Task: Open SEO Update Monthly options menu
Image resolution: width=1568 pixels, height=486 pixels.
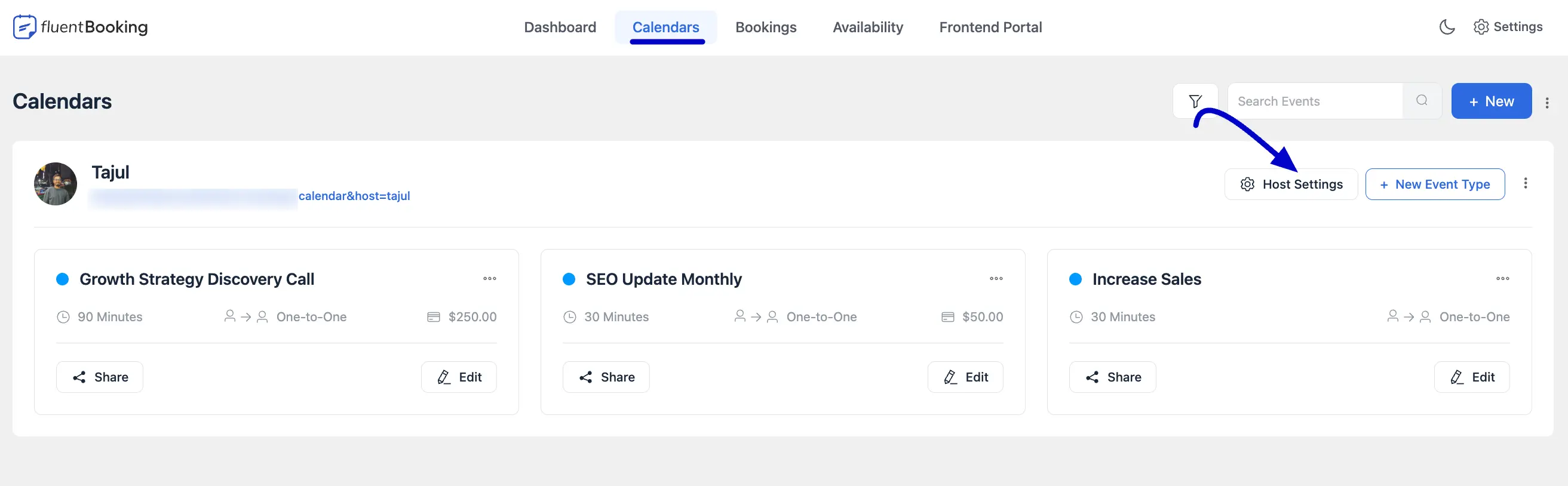Action: coord(996,279)
